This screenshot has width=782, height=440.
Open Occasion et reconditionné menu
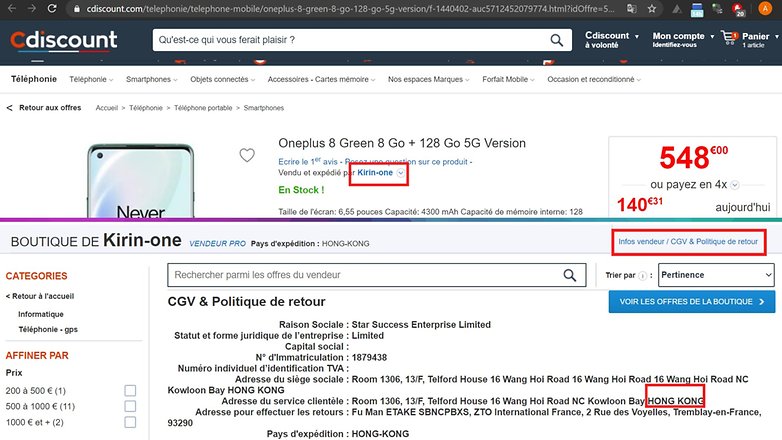coord(593,79)
